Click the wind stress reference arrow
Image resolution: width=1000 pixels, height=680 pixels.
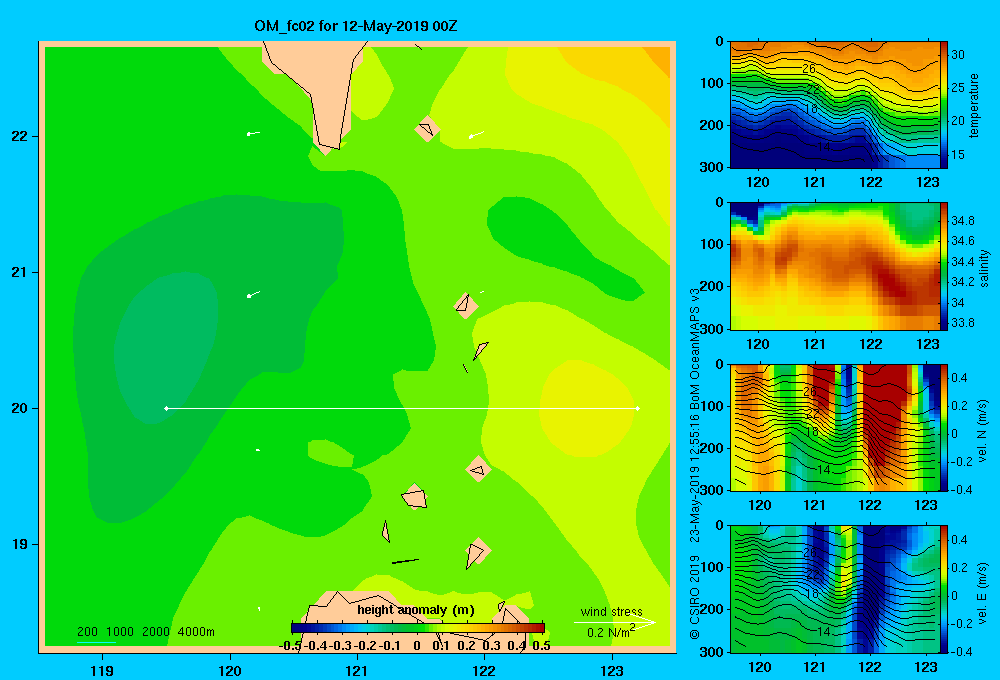click(x=615, y=622)
